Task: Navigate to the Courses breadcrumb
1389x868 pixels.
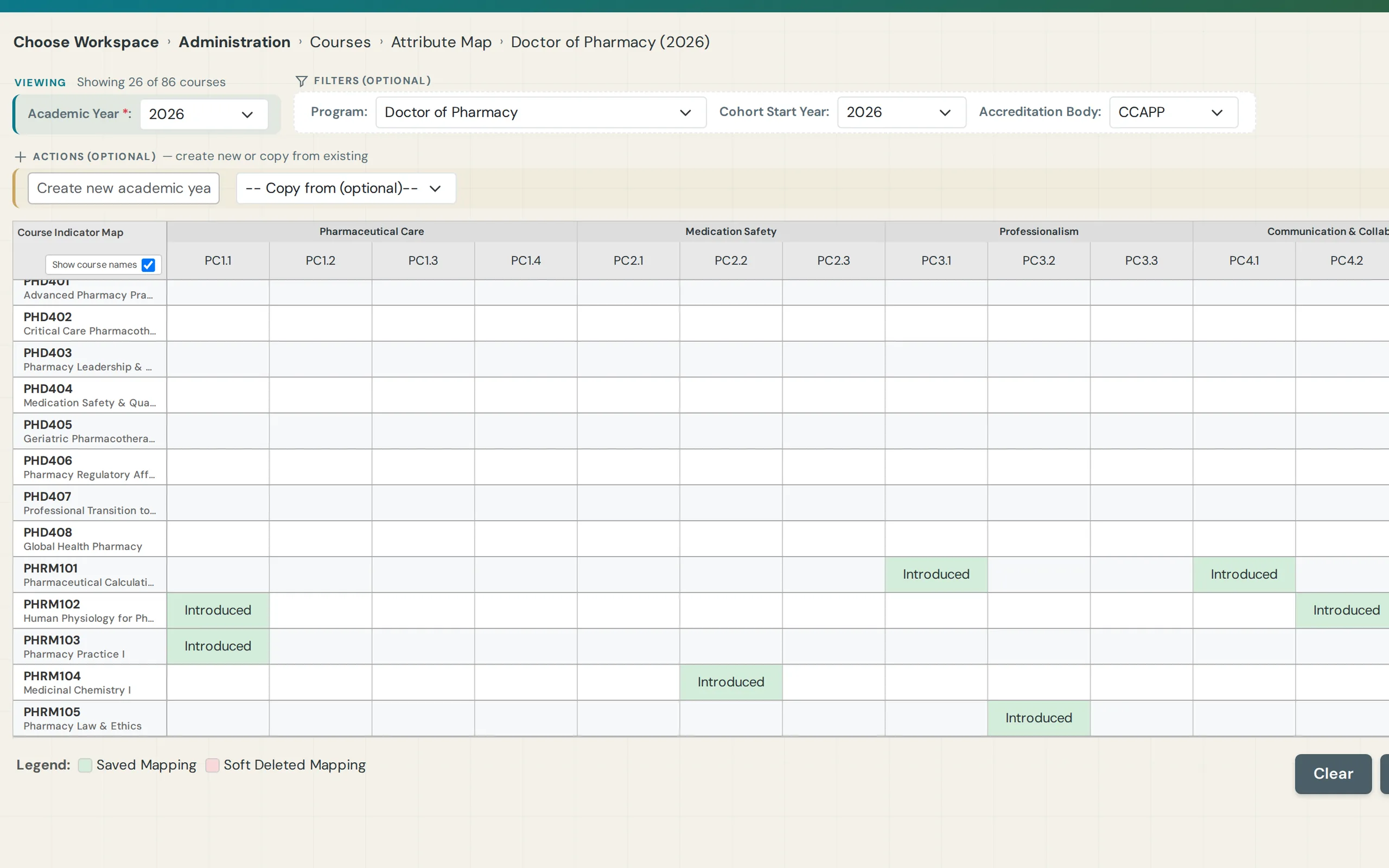Action: click(x=340, y=42)
